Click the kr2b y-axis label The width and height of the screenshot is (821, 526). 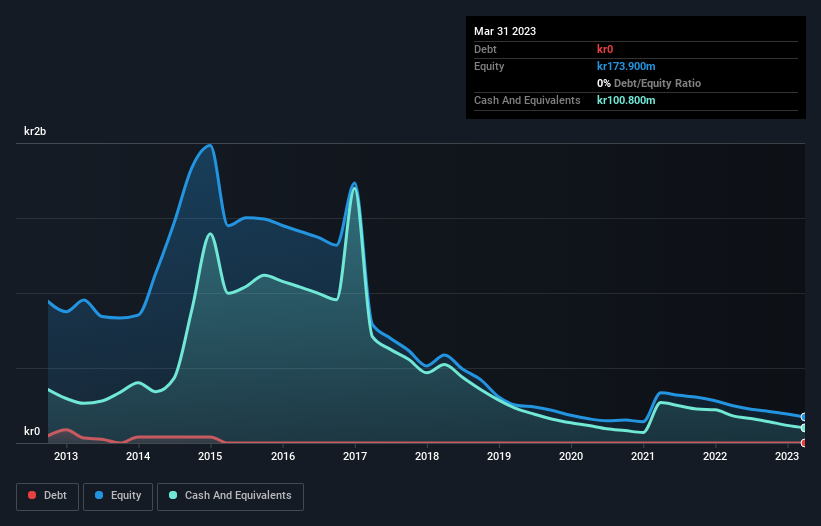(35, 131)
